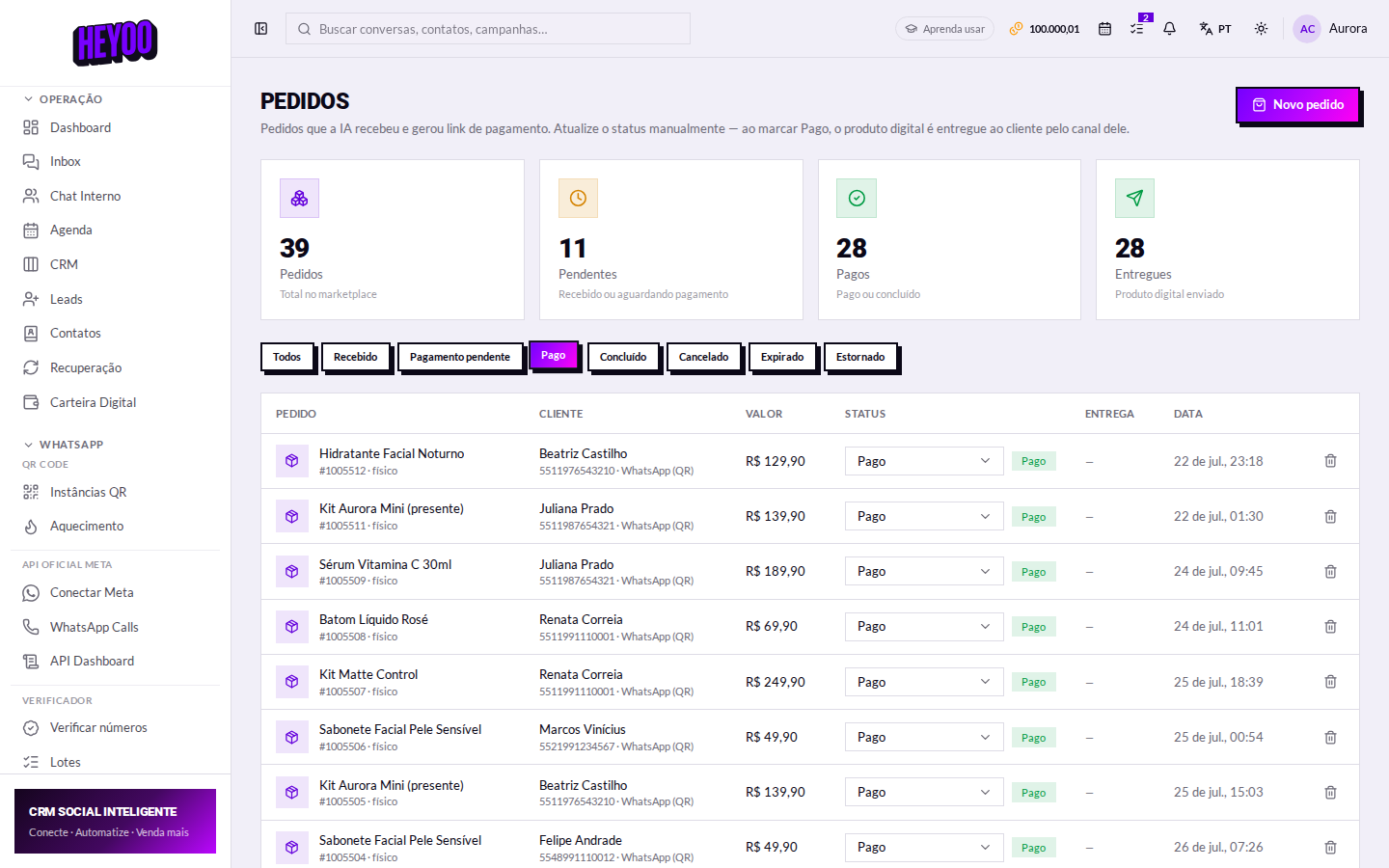Collapse the sidebar panel icon

[260, 29]
